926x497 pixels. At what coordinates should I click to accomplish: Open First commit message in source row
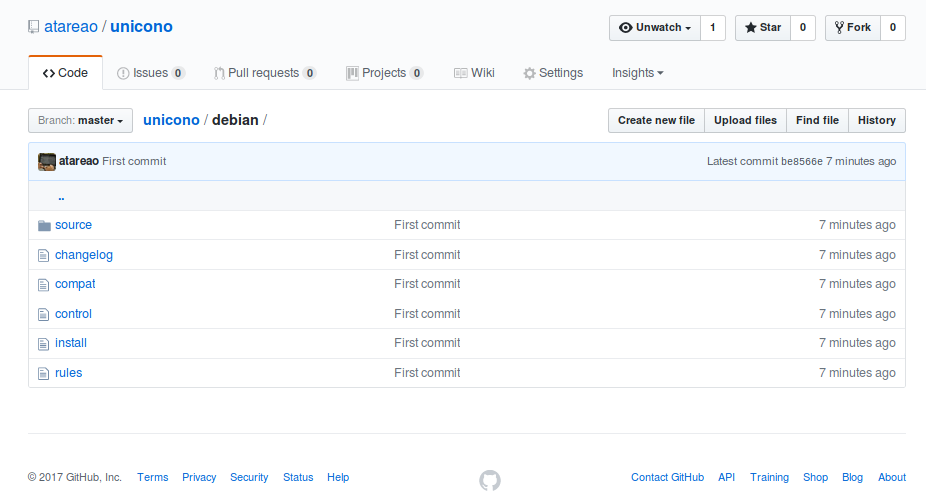427,225
